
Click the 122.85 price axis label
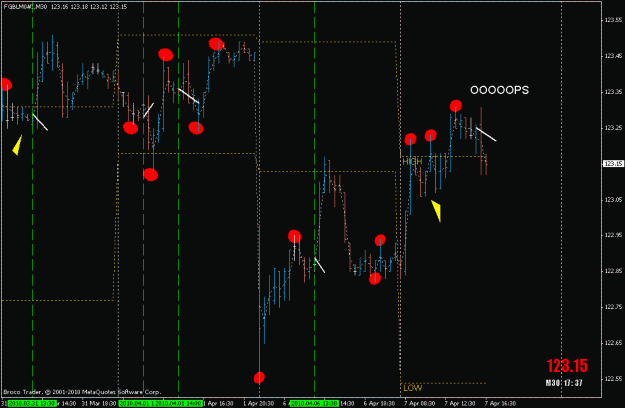click(x=613, y=271)
